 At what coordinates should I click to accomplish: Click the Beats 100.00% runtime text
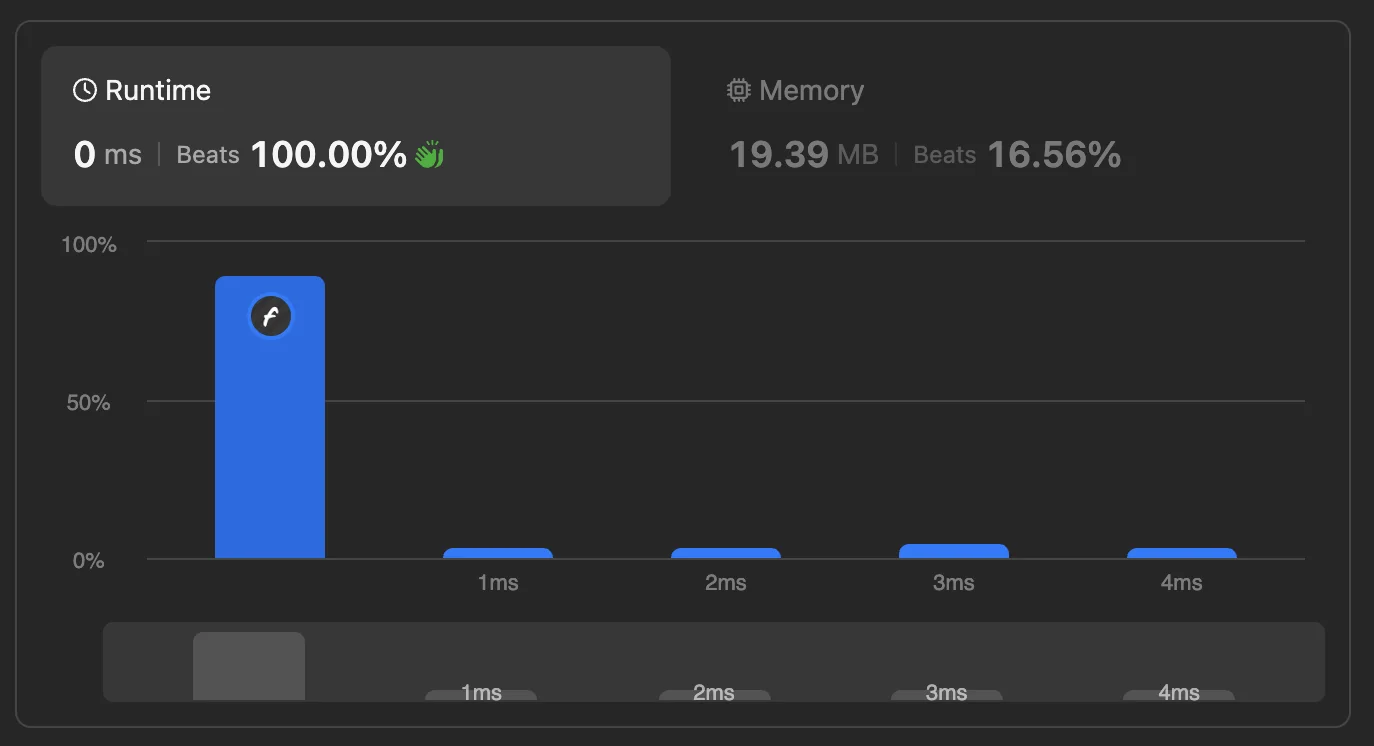[x=292, y=154]
